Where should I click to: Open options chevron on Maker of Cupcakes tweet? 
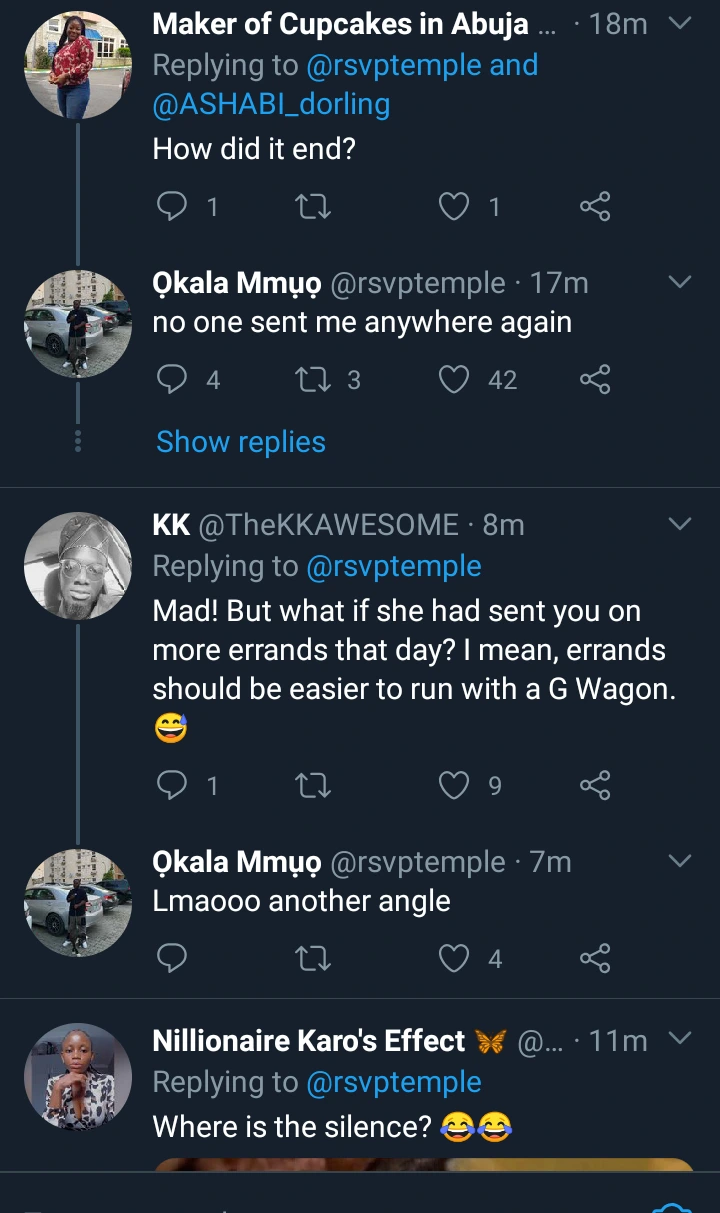coord(679,24)
